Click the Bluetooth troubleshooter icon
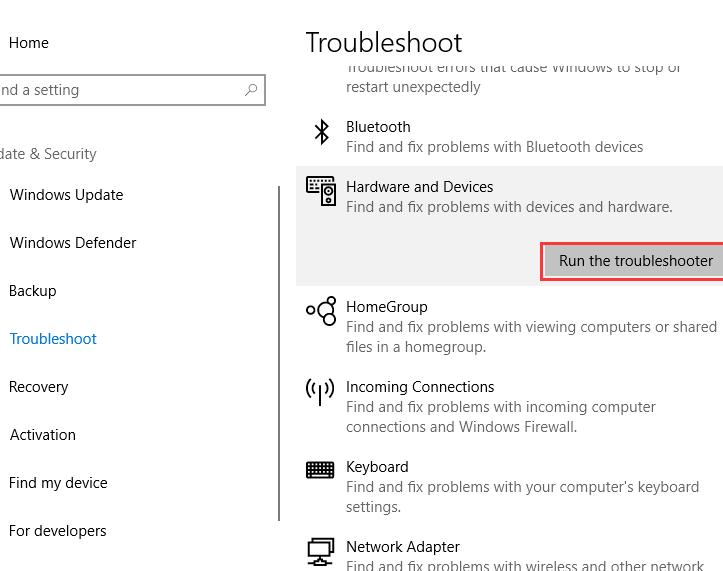 [x=321, y=132]
